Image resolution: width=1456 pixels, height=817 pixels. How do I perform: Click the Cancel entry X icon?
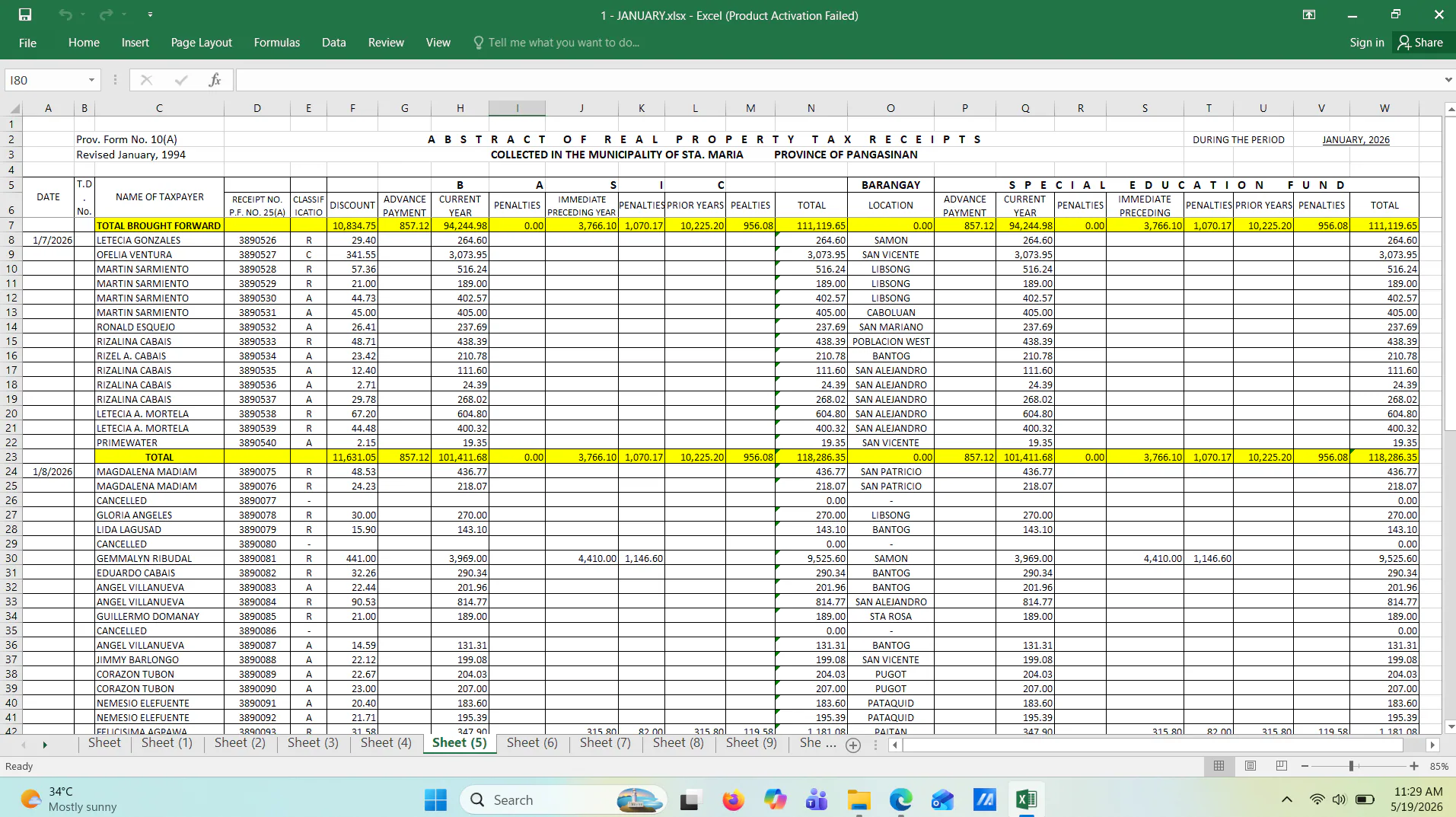[146, 80]
